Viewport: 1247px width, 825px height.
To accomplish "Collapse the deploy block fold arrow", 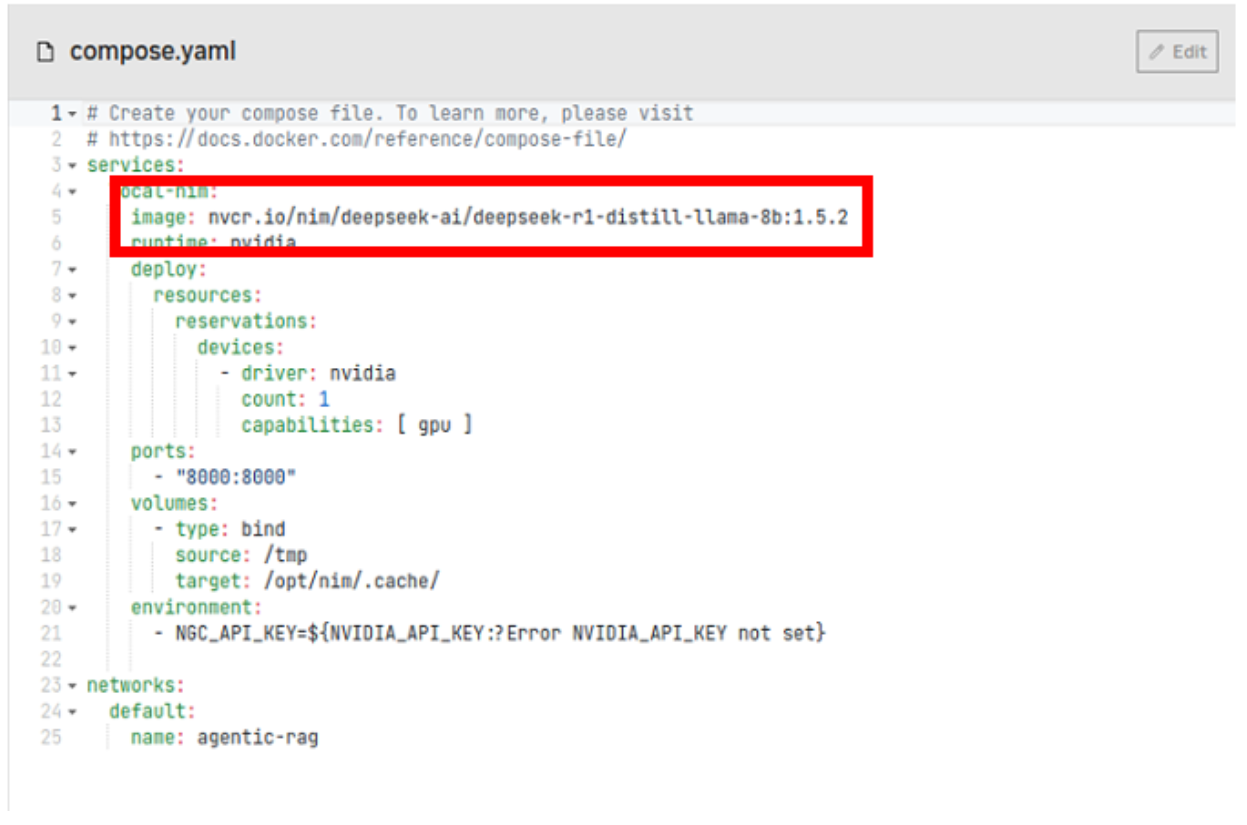I will click(x=72, y=269).
